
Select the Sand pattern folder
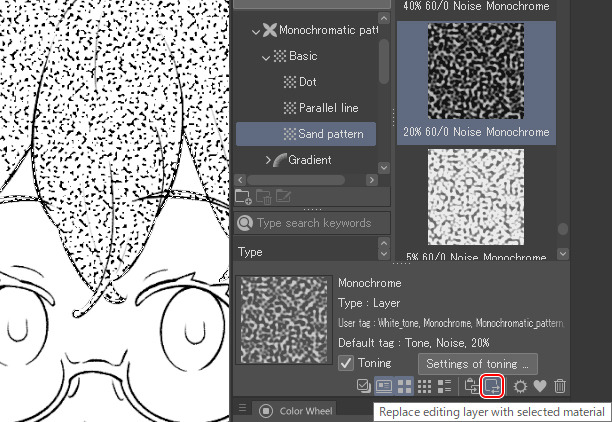click(x=306, y=134)
